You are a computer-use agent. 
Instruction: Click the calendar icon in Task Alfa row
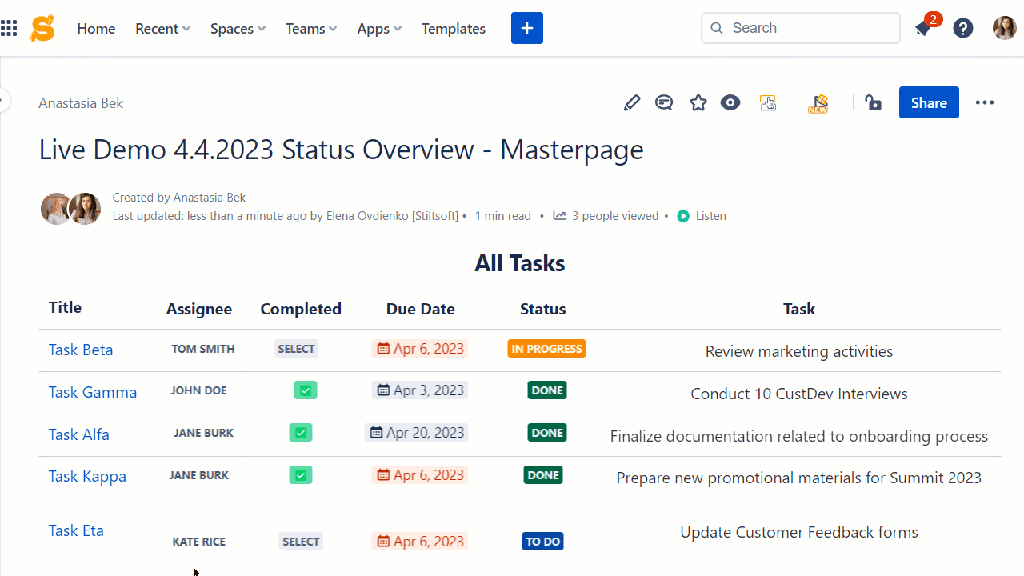click(376, 432)
